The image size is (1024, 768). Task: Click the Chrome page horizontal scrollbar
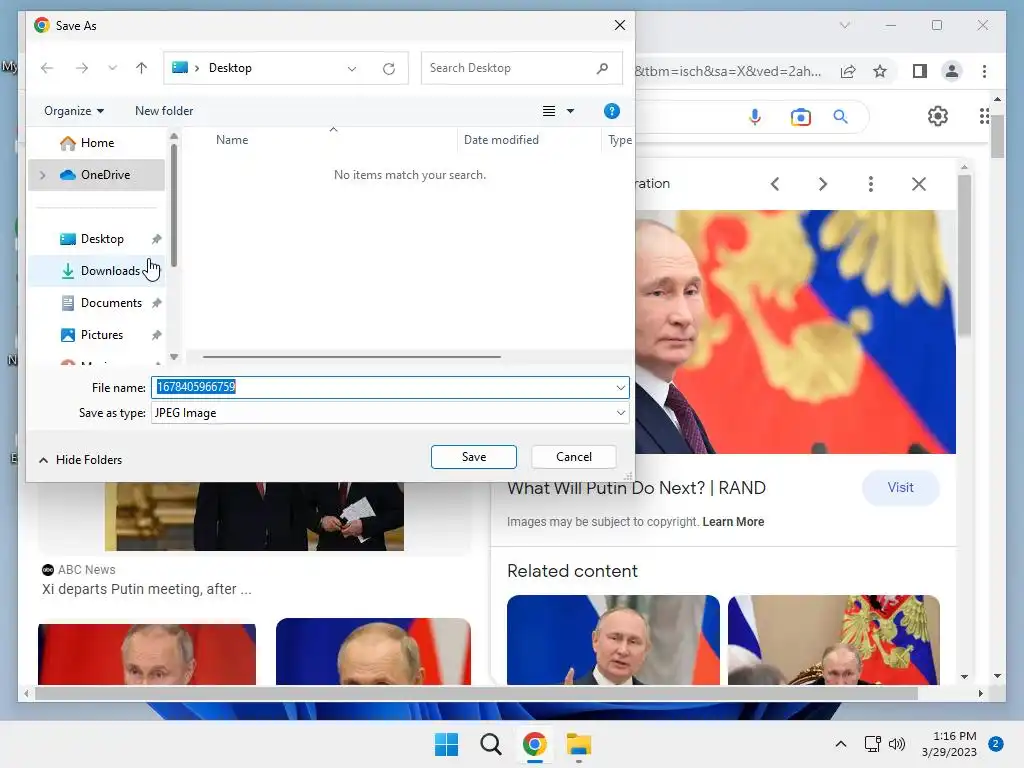pos(476,694)
